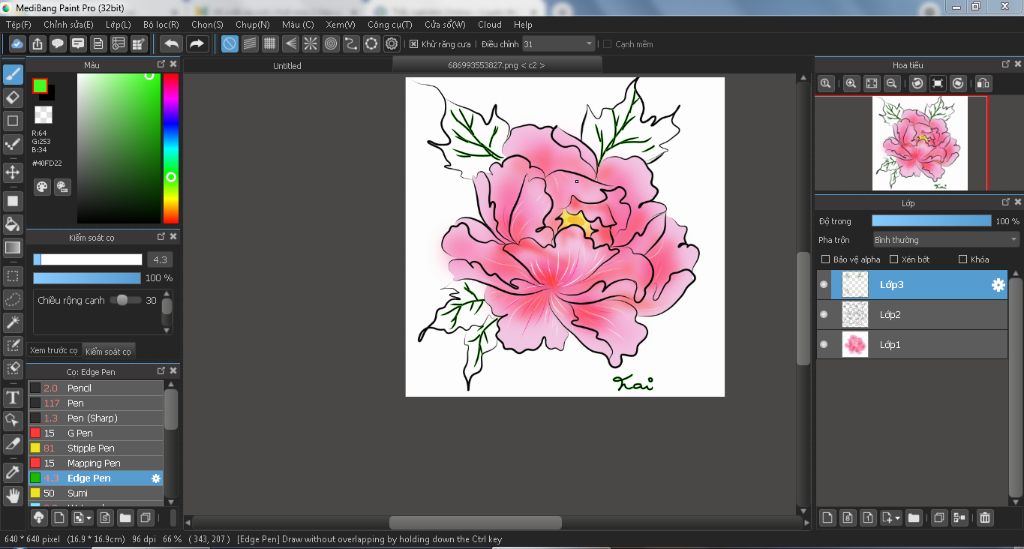Viewport: 1024px width, 549px height.
Task: Undock the Hoa tiêu navigator panel
Action: [x=1006, y=64]
